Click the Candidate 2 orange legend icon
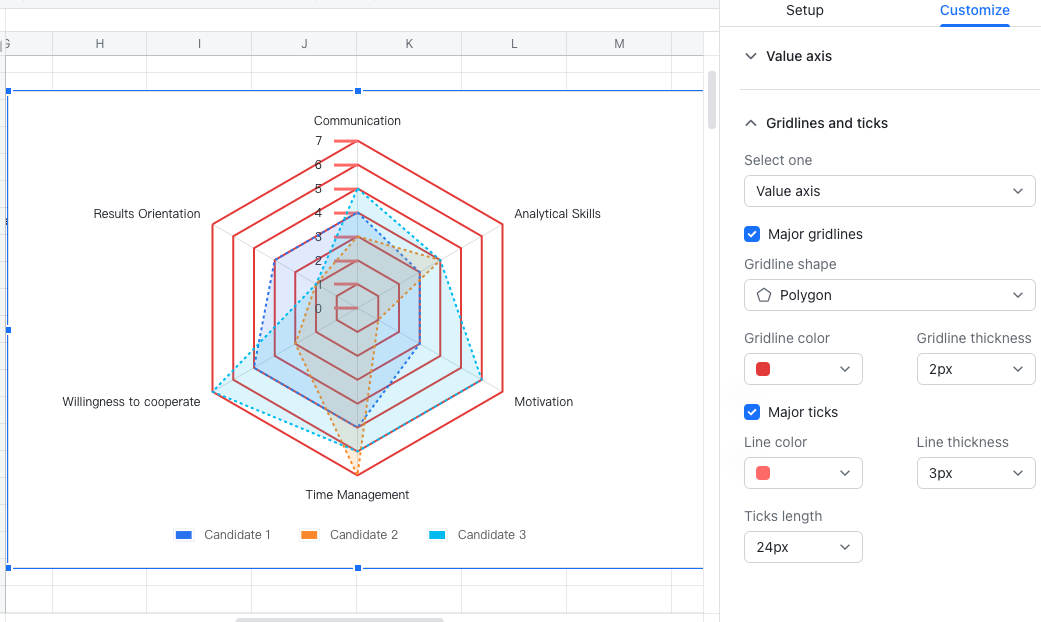Screen dimensions: 1041x622 point(309,535)
